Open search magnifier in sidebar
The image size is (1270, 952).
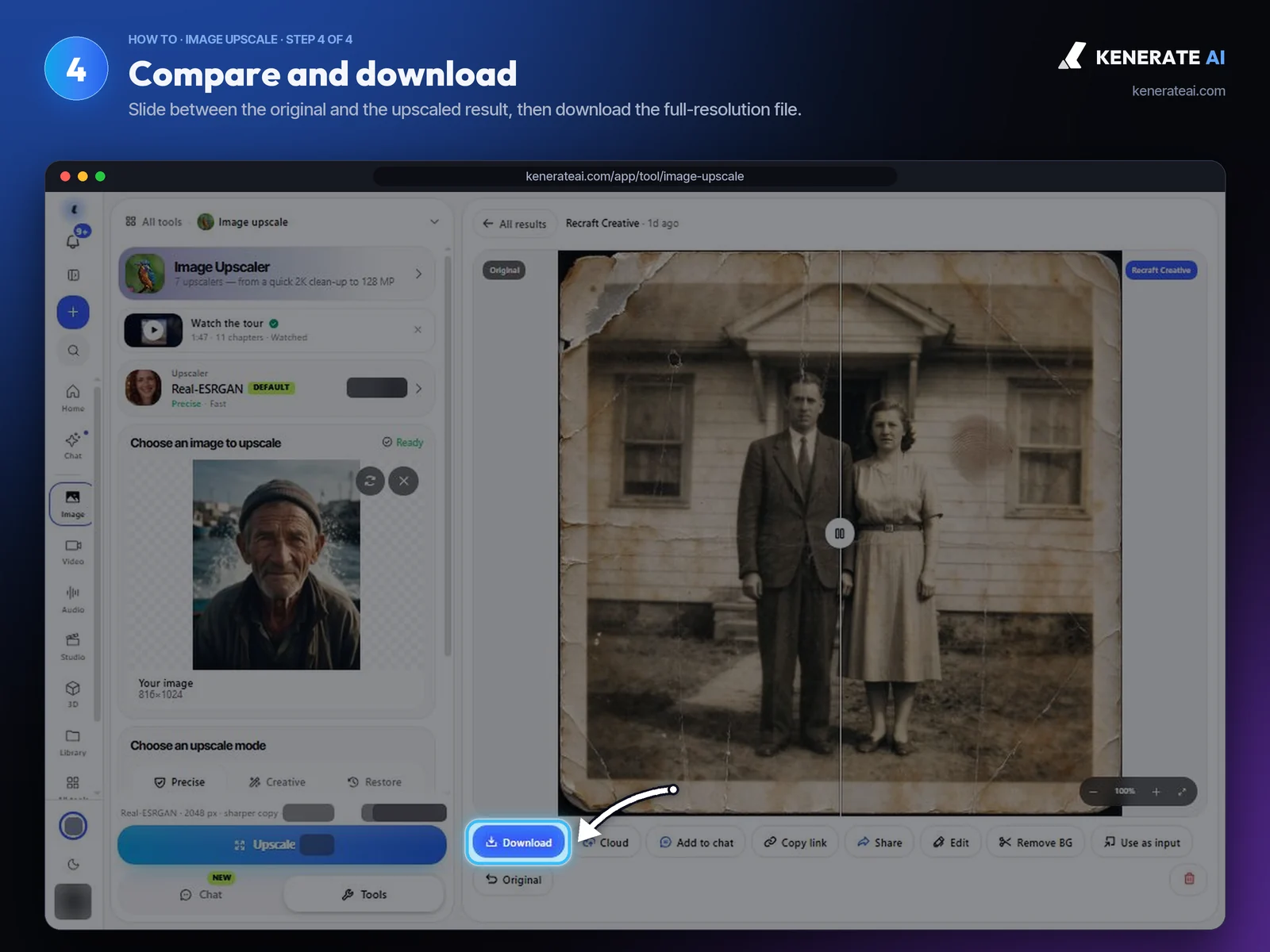click(73, 351)
